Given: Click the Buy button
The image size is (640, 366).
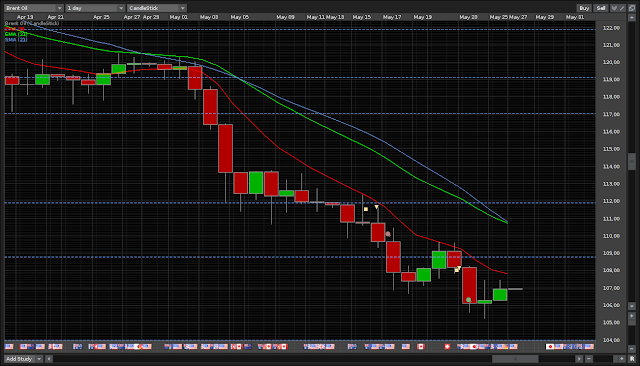Looking at the screenshot, I should (584, 8).
